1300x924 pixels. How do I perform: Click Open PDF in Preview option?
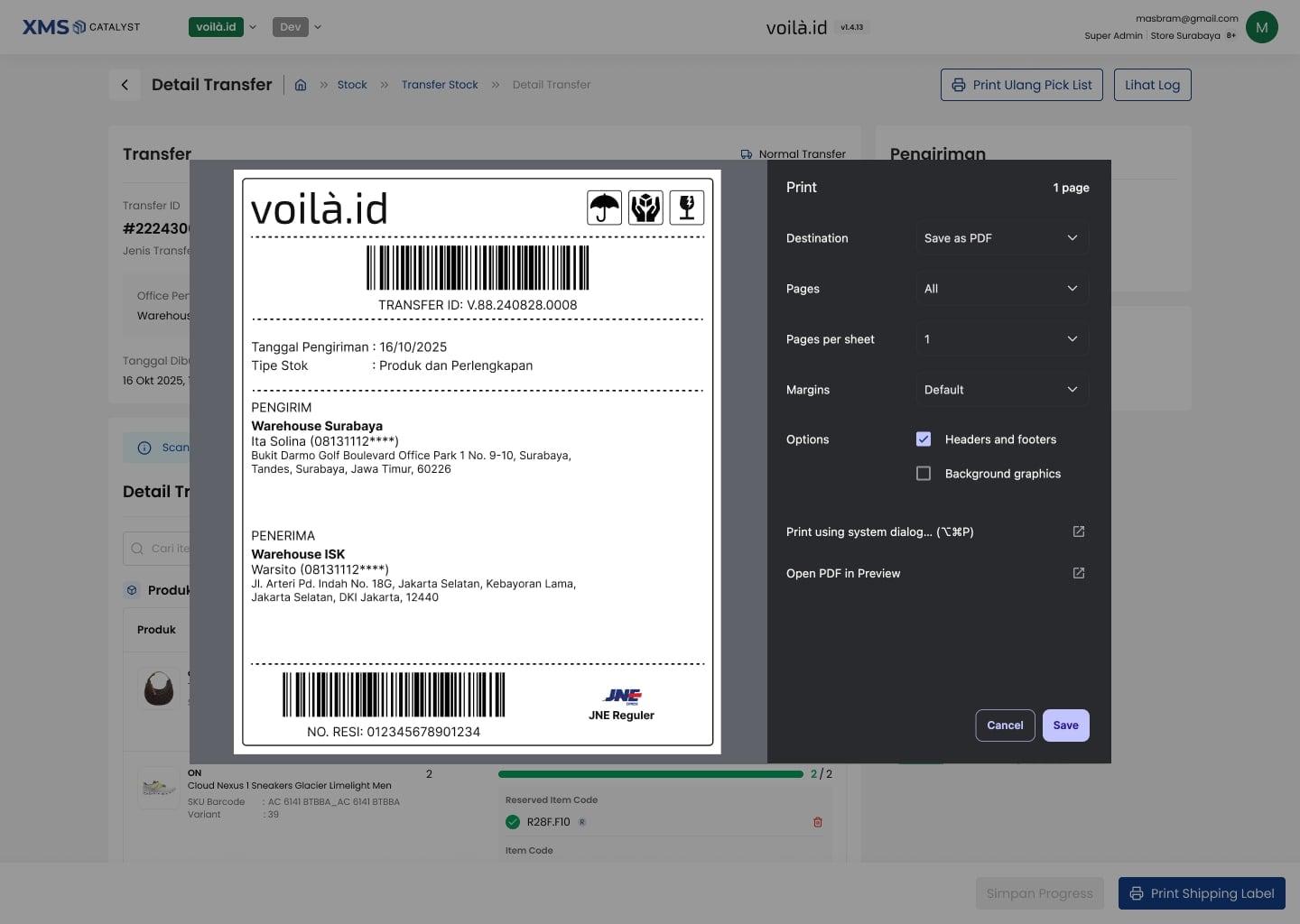[935, 573]
